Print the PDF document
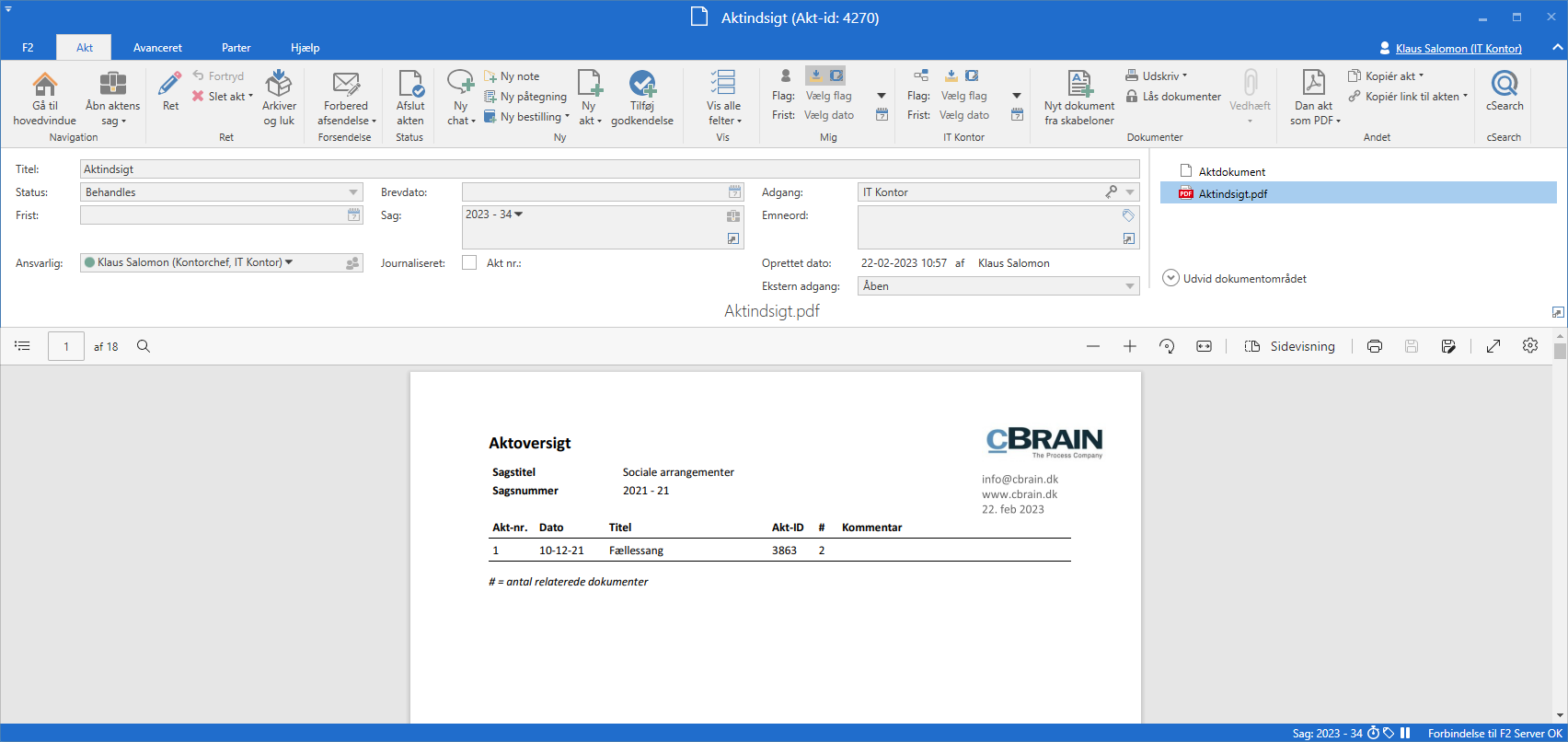The height and width of the screenshot is (742, 1568). click(1375, 346)
